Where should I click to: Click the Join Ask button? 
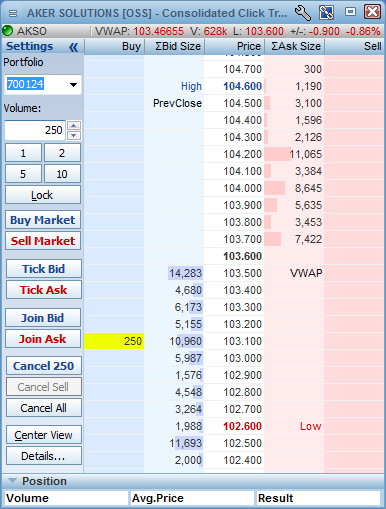(x=43, y=339)
